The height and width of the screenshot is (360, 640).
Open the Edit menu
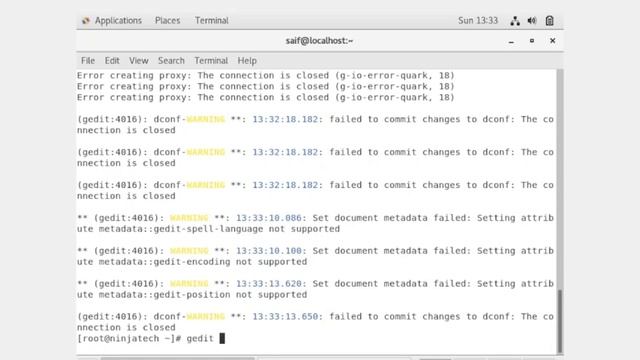click(x=112, y=61)
